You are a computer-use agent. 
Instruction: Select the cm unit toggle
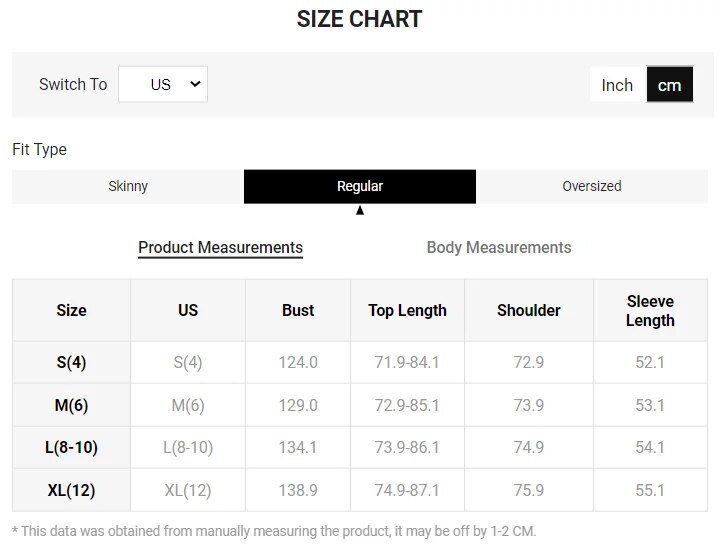point(670,85)
